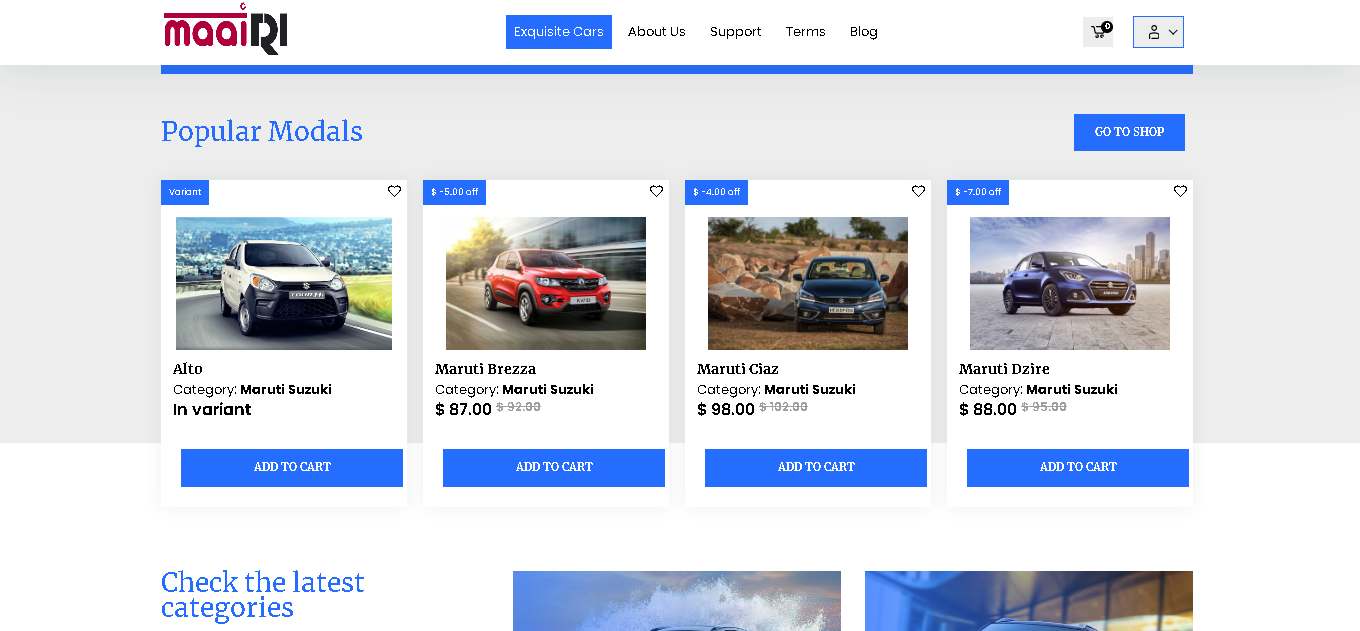1360x631 pixels.
Task: Select Maruti Suzuki category under Alto
Action: (286, 390)
